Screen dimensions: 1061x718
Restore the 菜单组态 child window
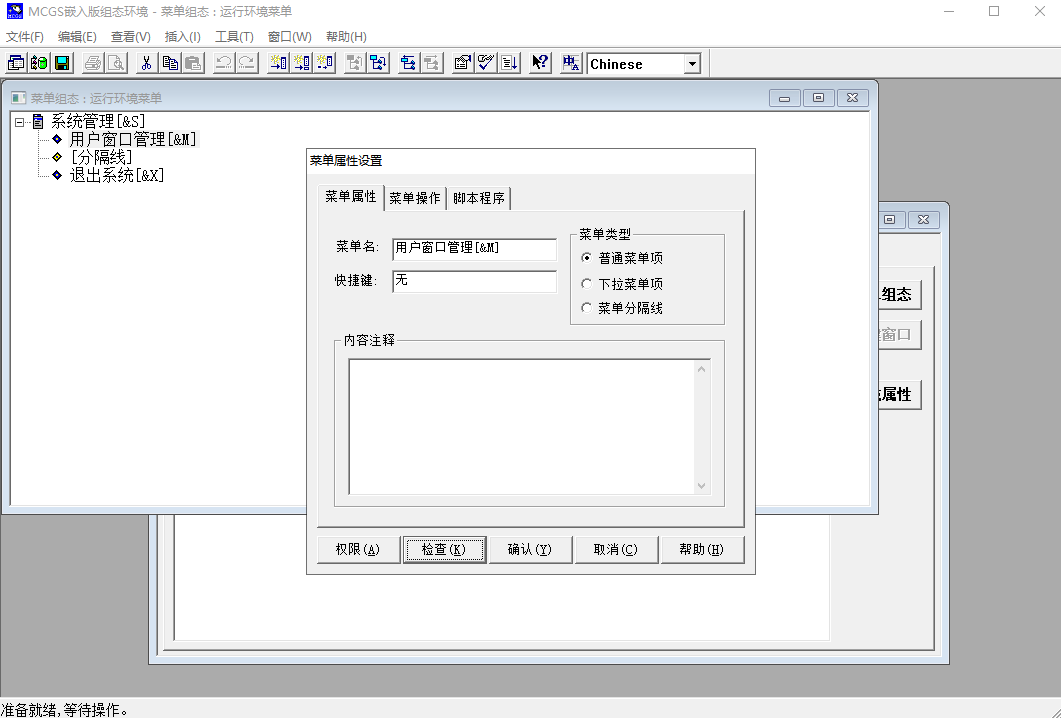[x=818, y=98]
